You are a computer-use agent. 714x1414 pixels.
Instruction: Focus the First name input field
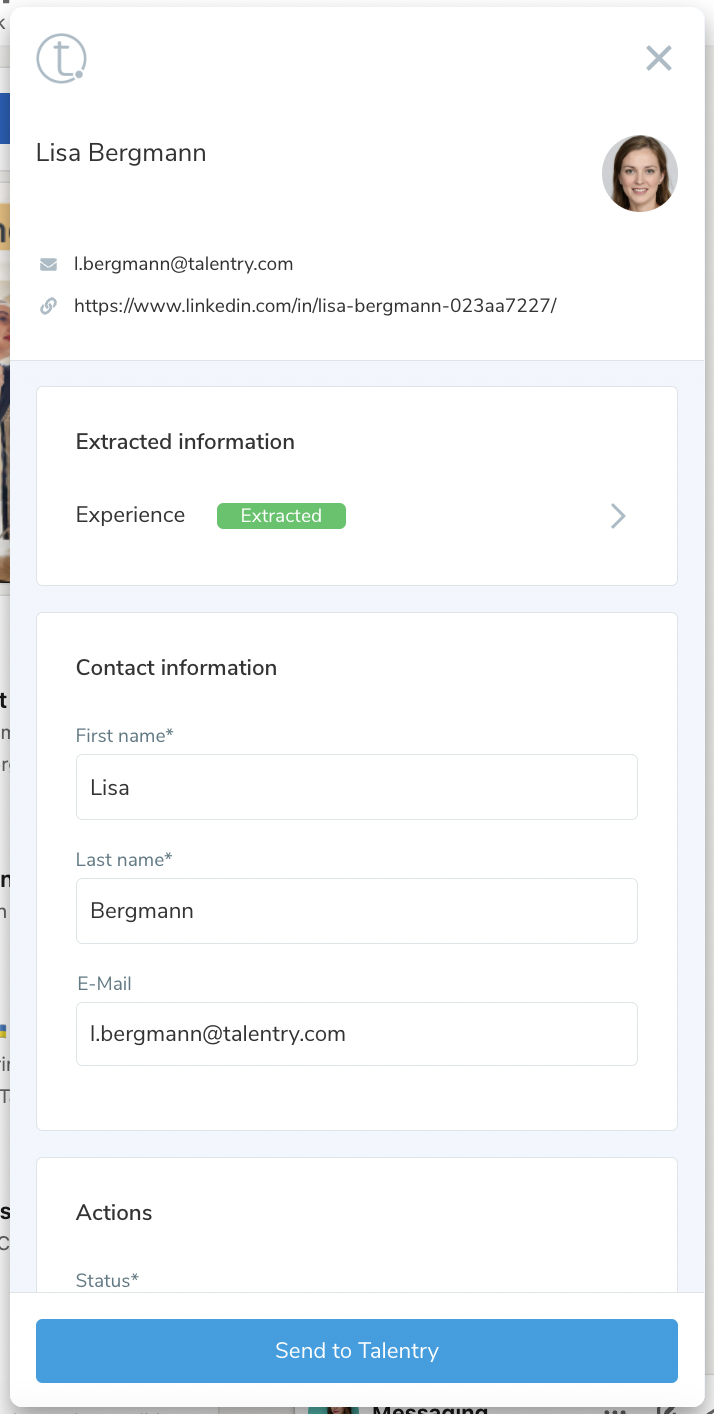point(356,787)
